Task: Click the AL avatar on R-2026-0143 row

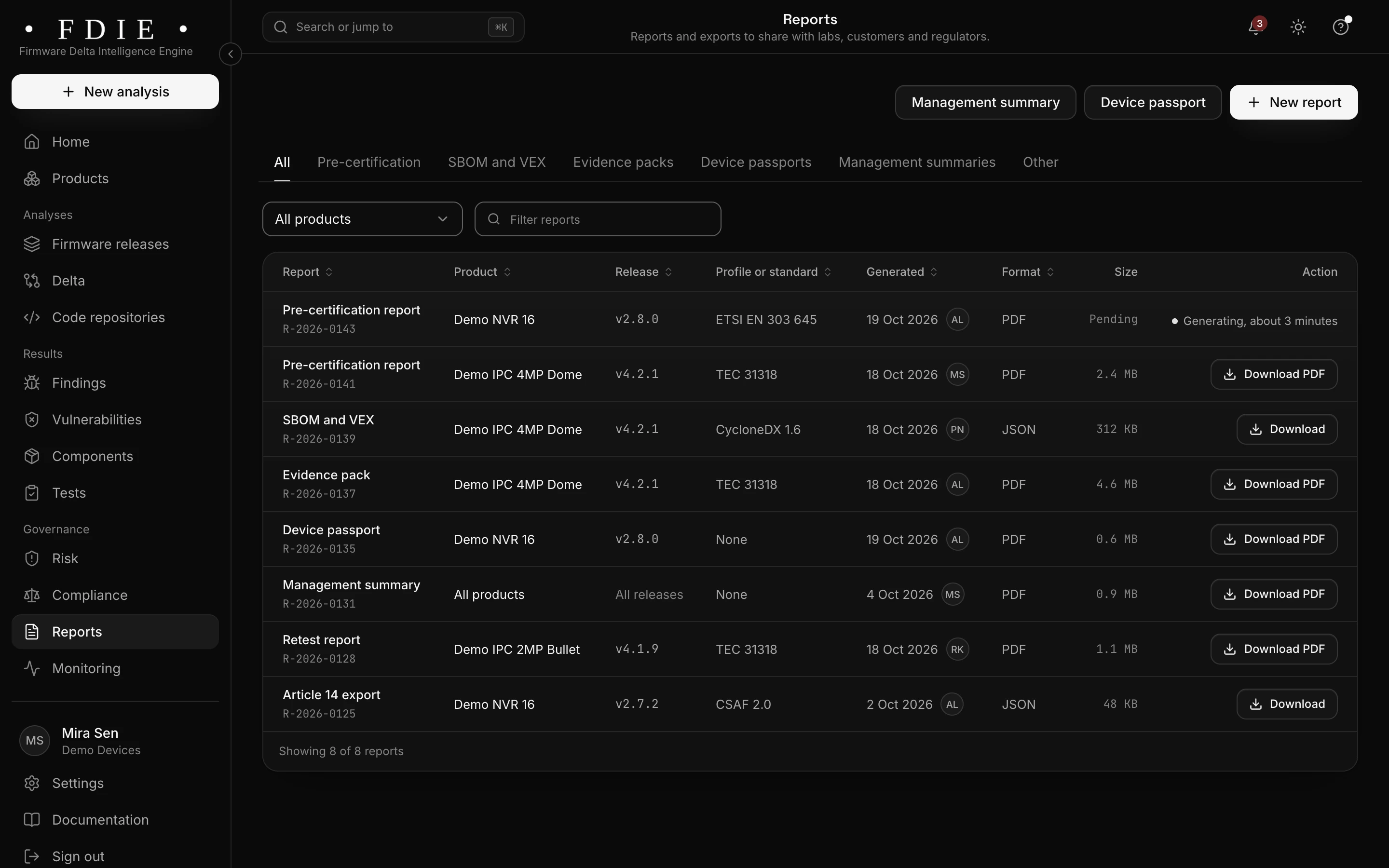Action: 957,320
